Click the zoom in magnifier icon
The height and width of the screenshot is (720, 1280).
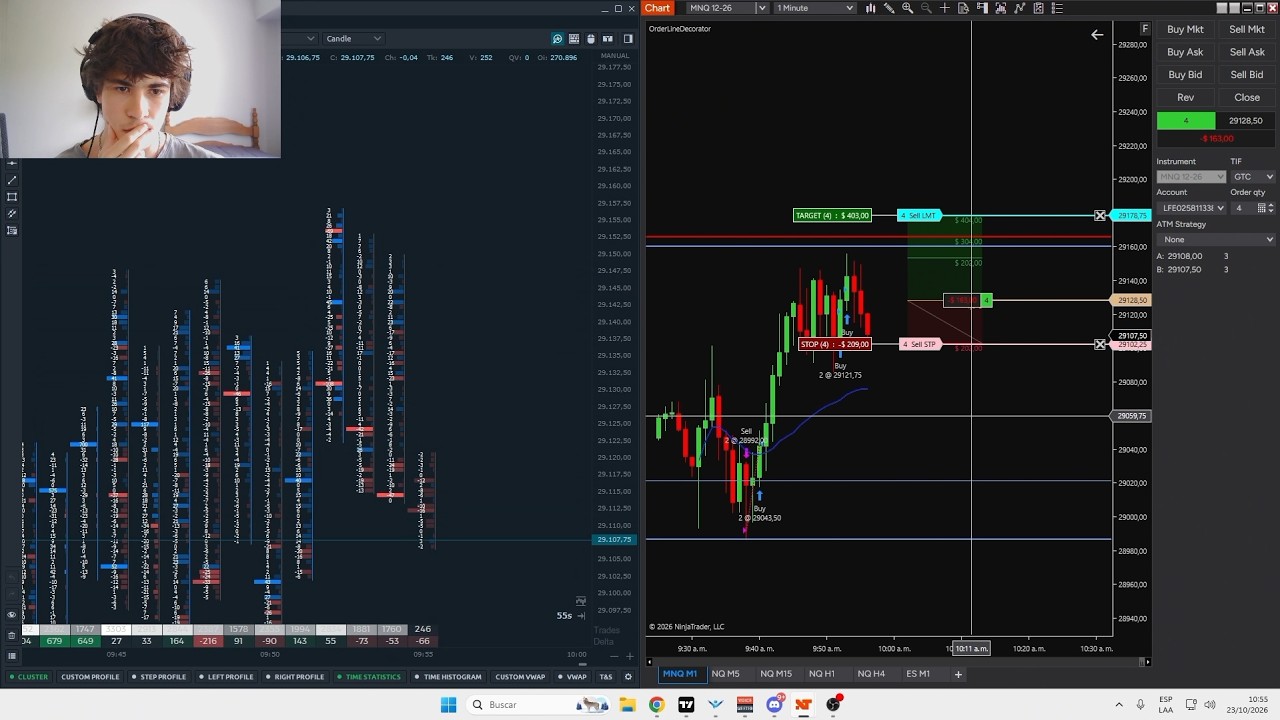907,8
